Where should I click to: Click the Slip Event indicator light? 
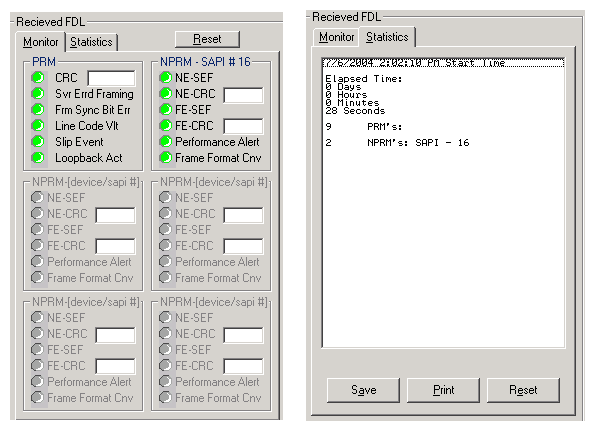pyautogui.click(x=38, y=142)
